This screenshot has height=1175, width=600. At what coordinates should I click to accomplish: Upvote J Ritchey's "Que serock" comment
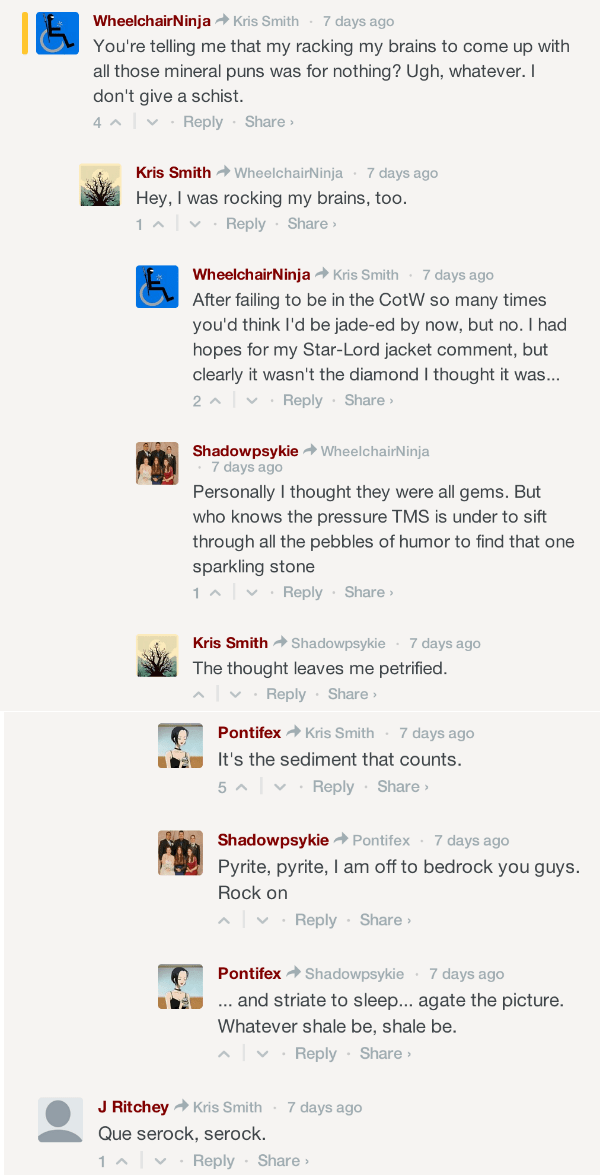[122, 1161]
